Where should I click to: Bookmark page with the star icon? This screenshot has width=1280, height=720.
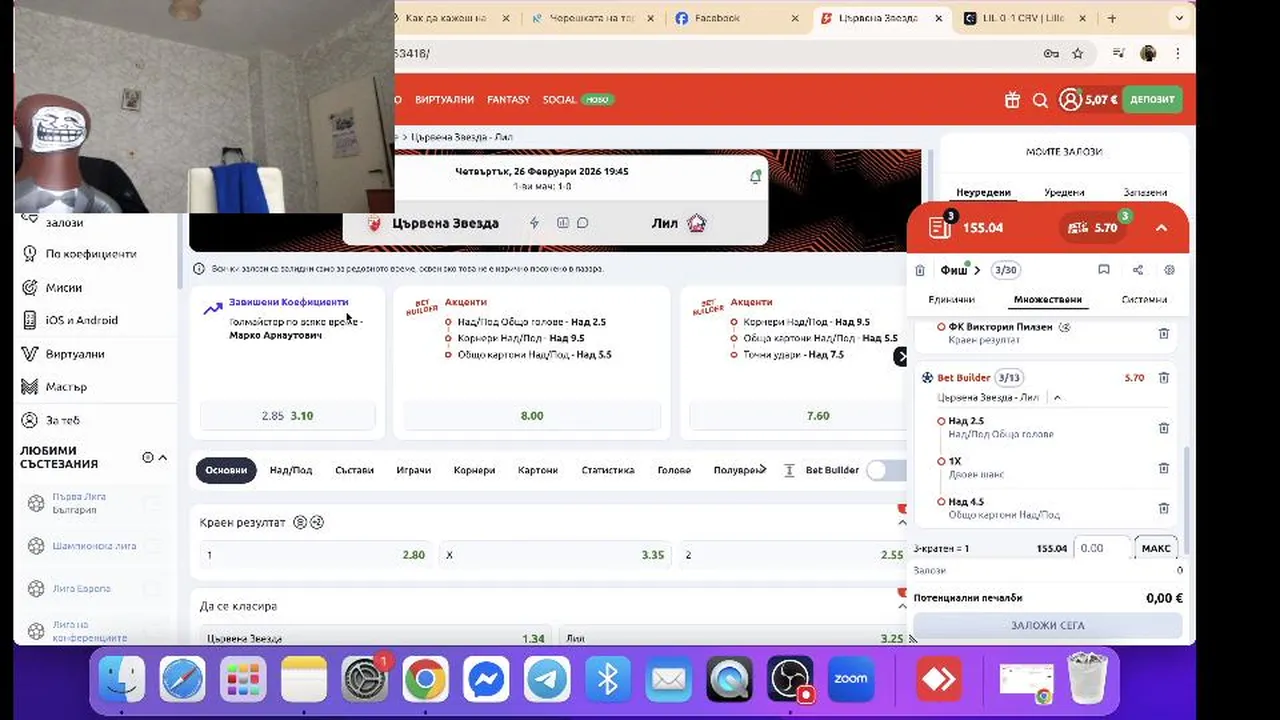pyautogui.click(x=1077, y=54)
